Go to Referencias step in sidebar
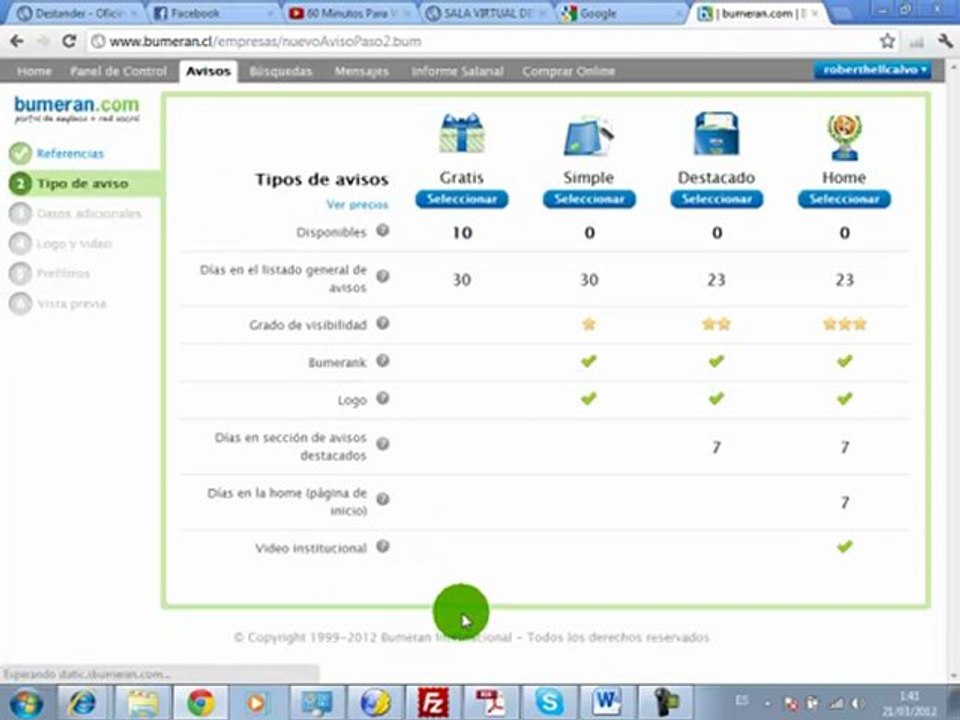Screen dimensions: 960x720 point(70,153)
